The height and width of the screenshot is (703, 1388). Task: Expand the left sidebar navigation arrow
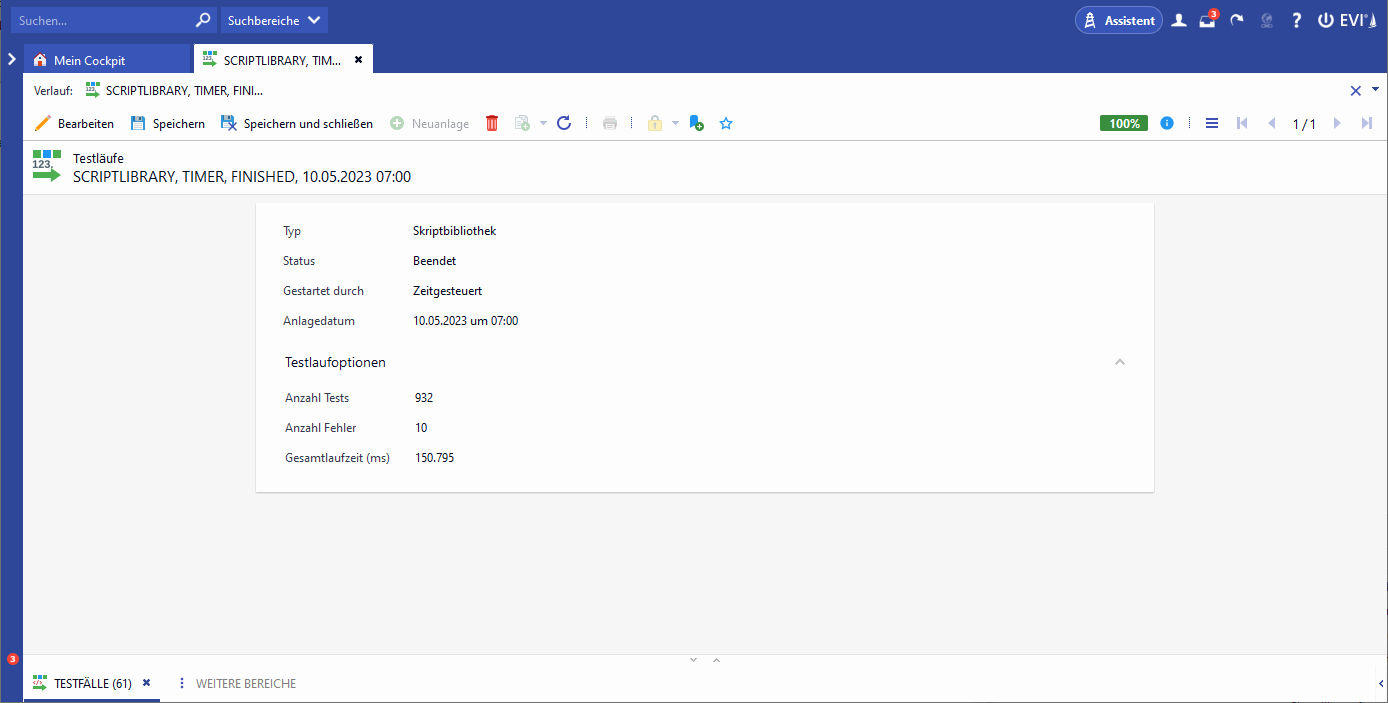click(11, 59)
